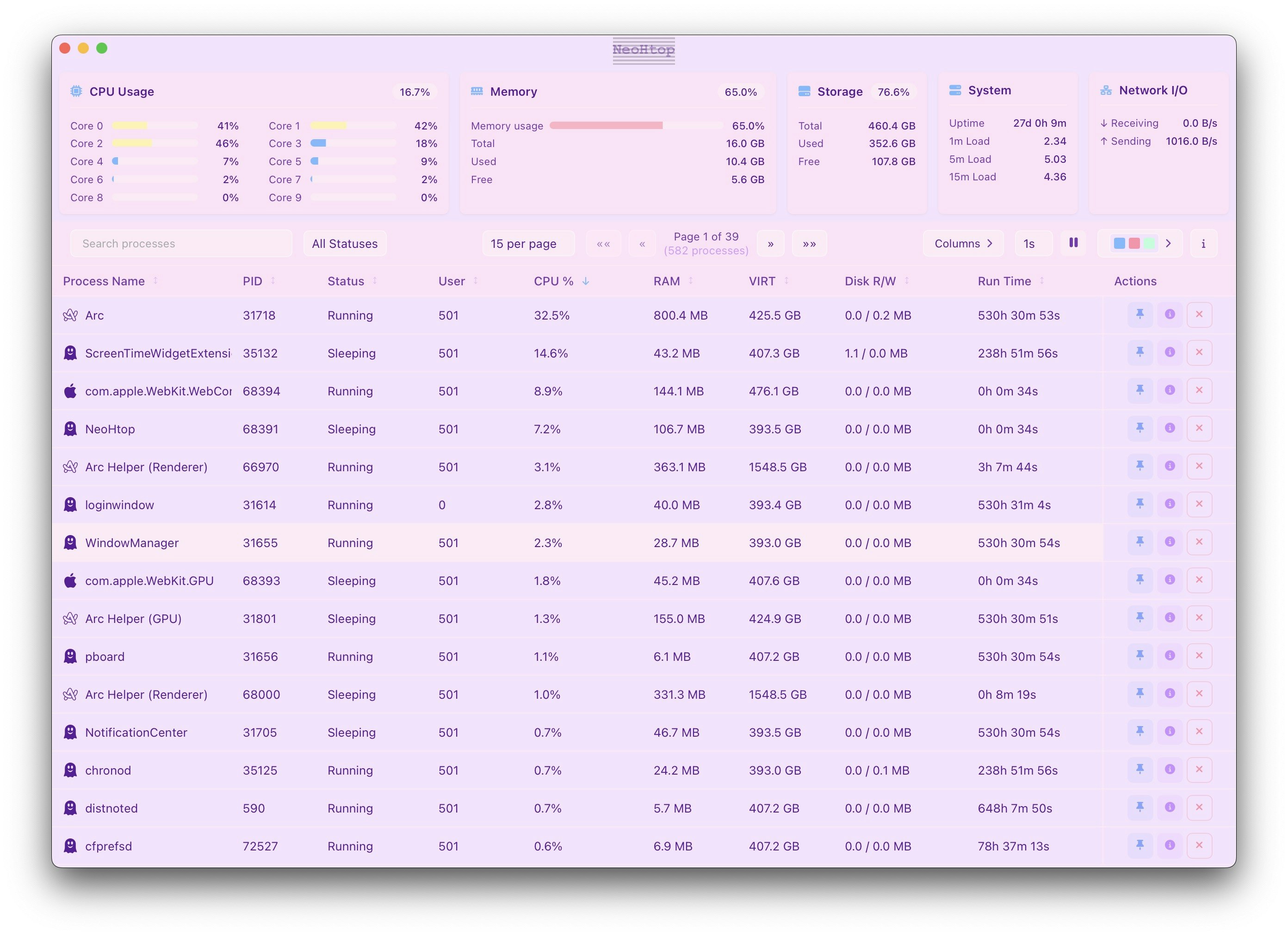The height and width of the screenshot is (936, 1288).
Task: Open the theme color selector
Action: click(1140, 244)
